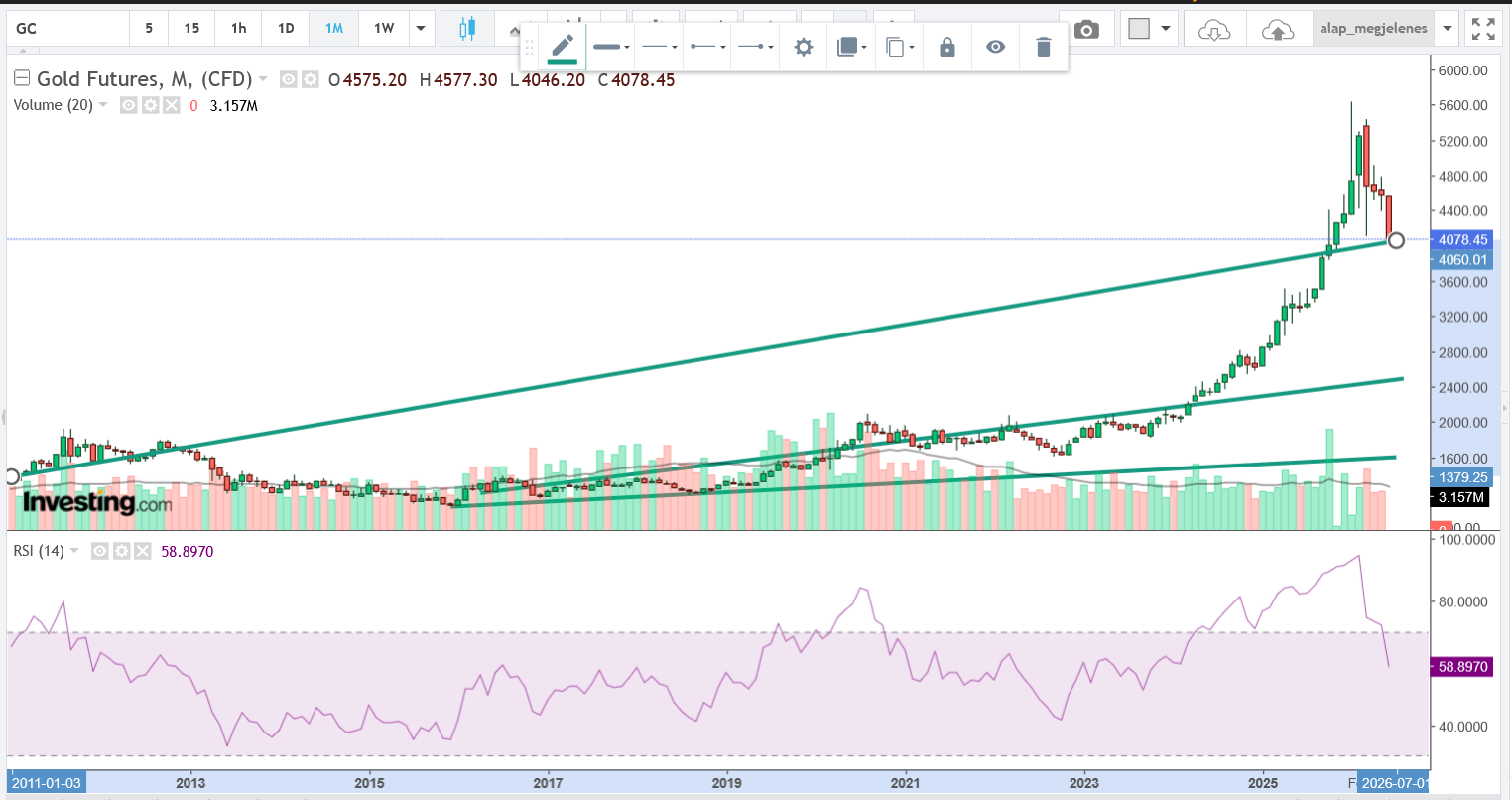Viewport: 1512px width, 800px height.
Task: Remove the RSI indicator
Action: click(143, 551)
